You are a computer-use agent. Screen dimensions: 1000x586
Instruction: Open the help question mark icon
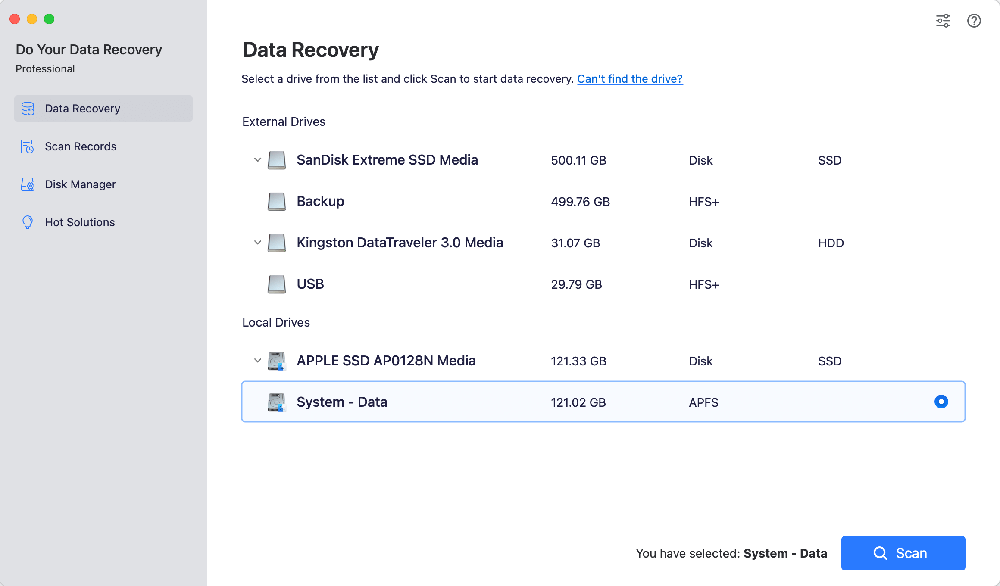click(974, 20)
